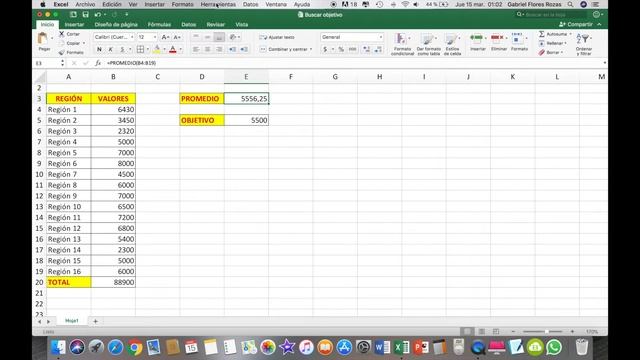This screenshot has height=360, width=640.
Task: Click the Insertar cells icon
Action: (476, 38)
